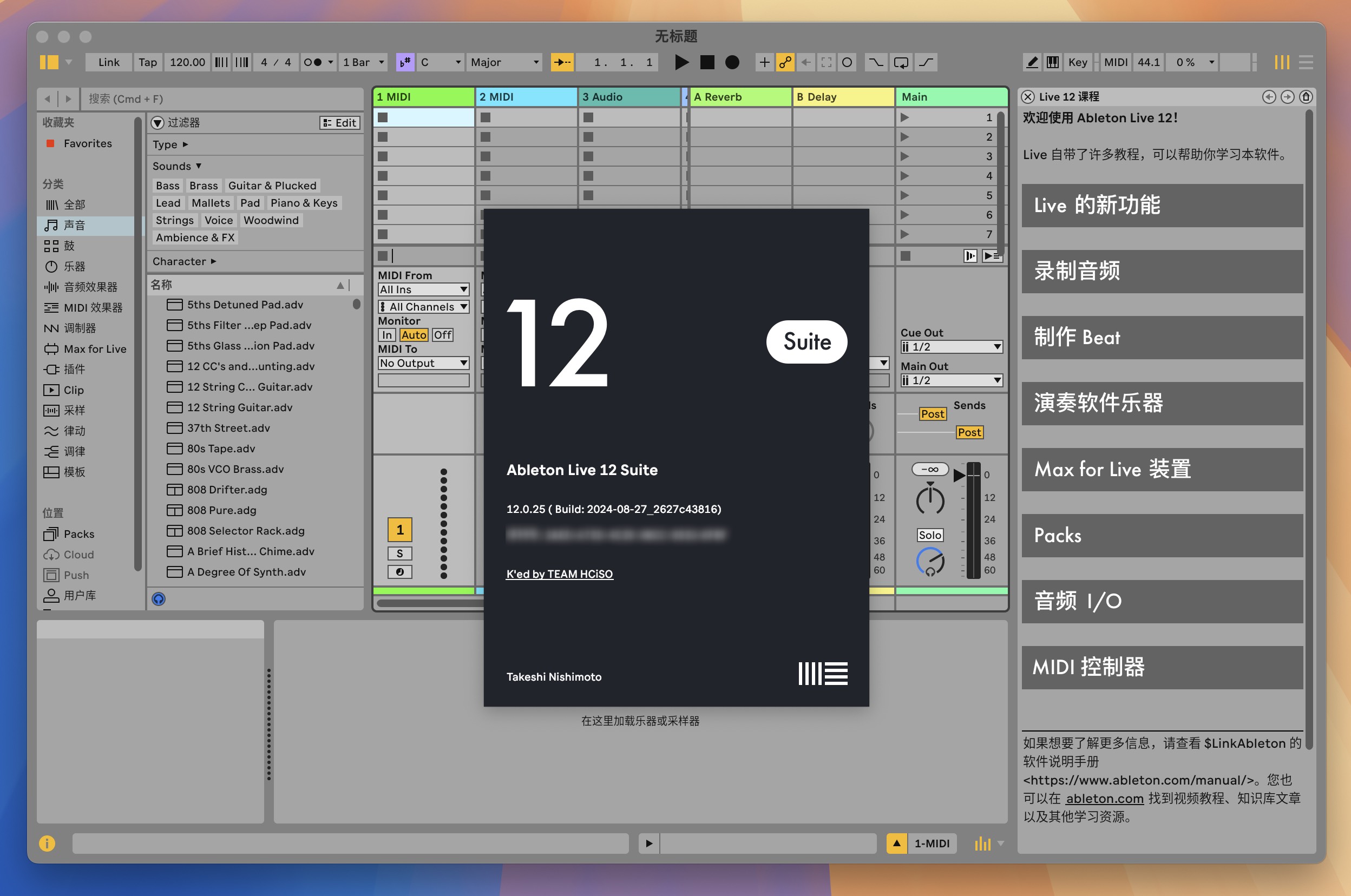
Task: Close the Live 12 课程 help panel
Action: tap(1027, 97)
